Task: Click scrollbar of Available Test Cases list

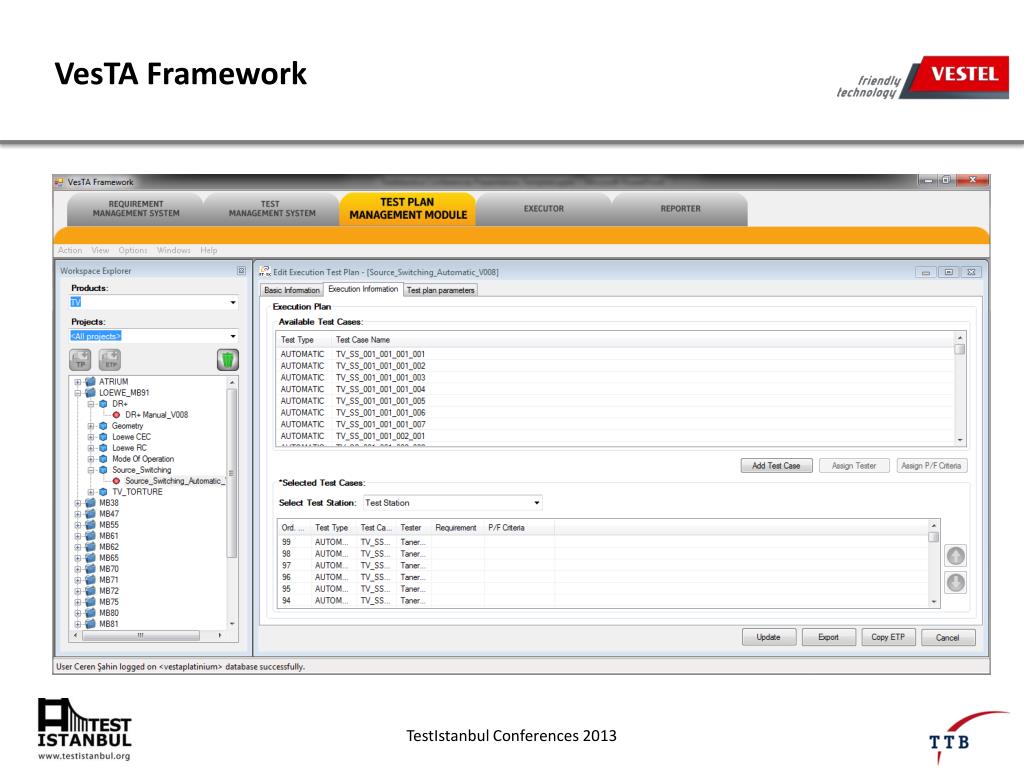Action: [960, 389]
